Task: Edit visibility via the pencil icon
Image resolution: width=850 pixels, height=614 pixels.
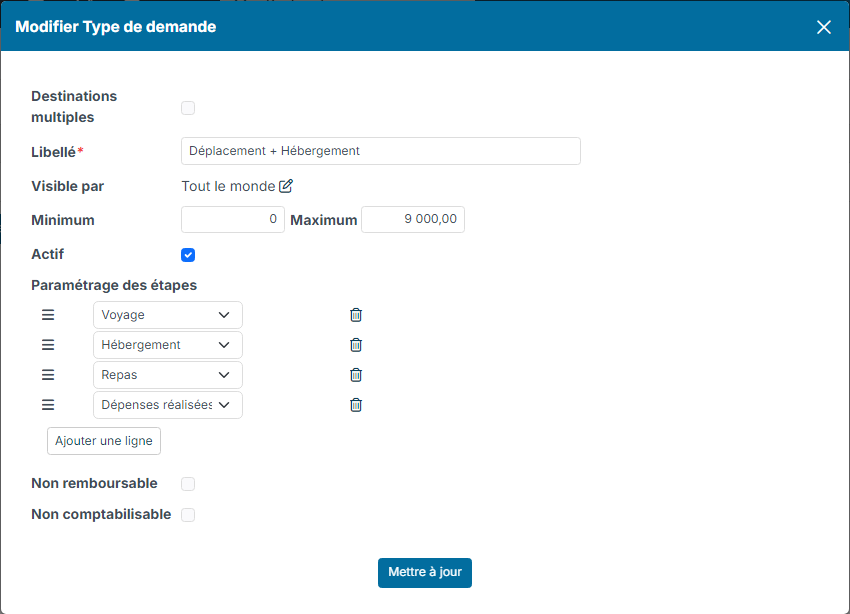Action: (x=286, y=186)
